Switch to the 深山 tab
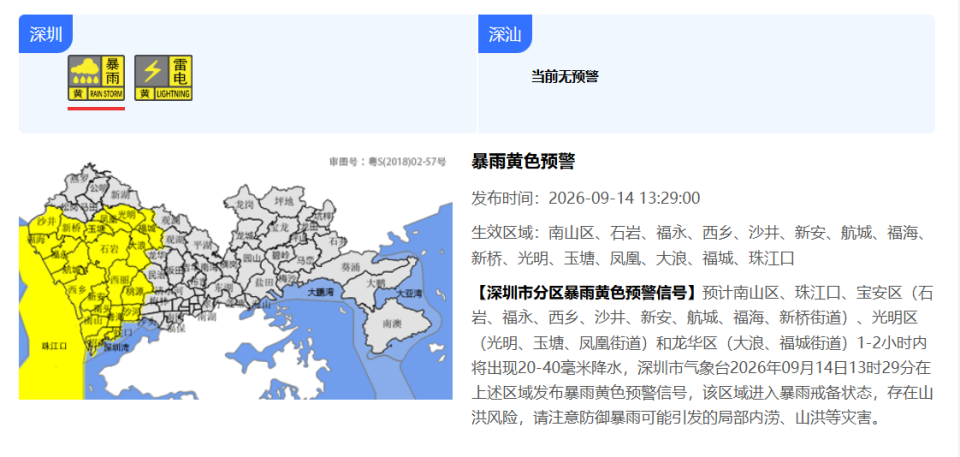 pos(505,34)
